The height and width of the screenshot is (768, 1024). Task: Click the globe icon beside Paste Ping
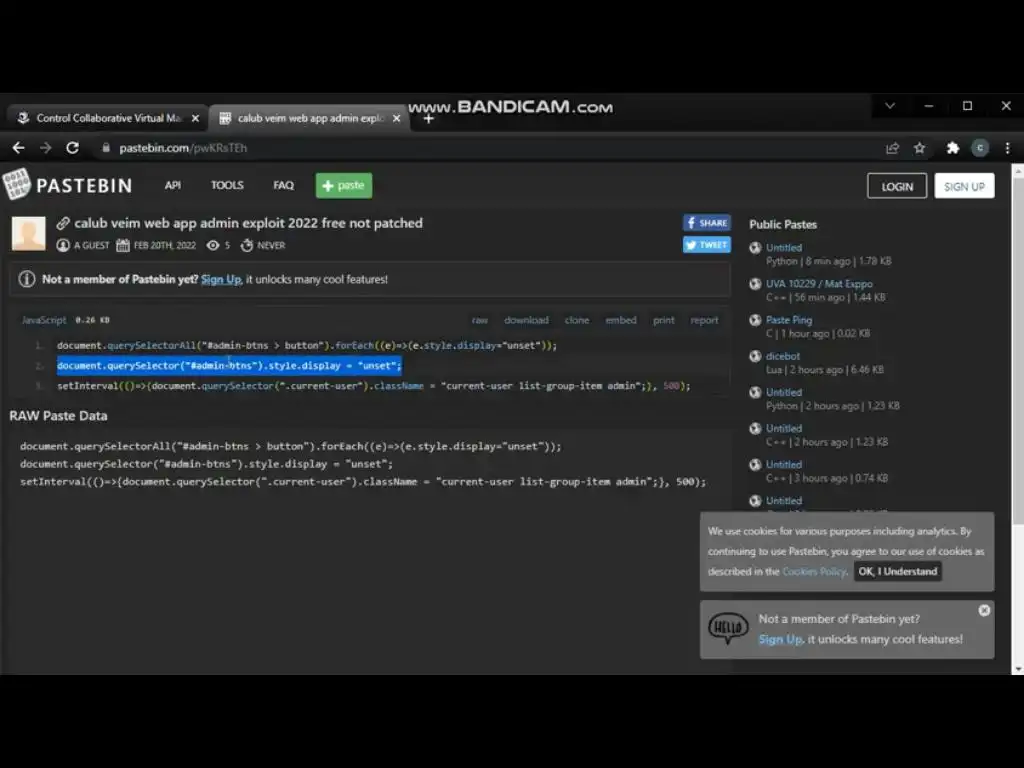point(756,320)
